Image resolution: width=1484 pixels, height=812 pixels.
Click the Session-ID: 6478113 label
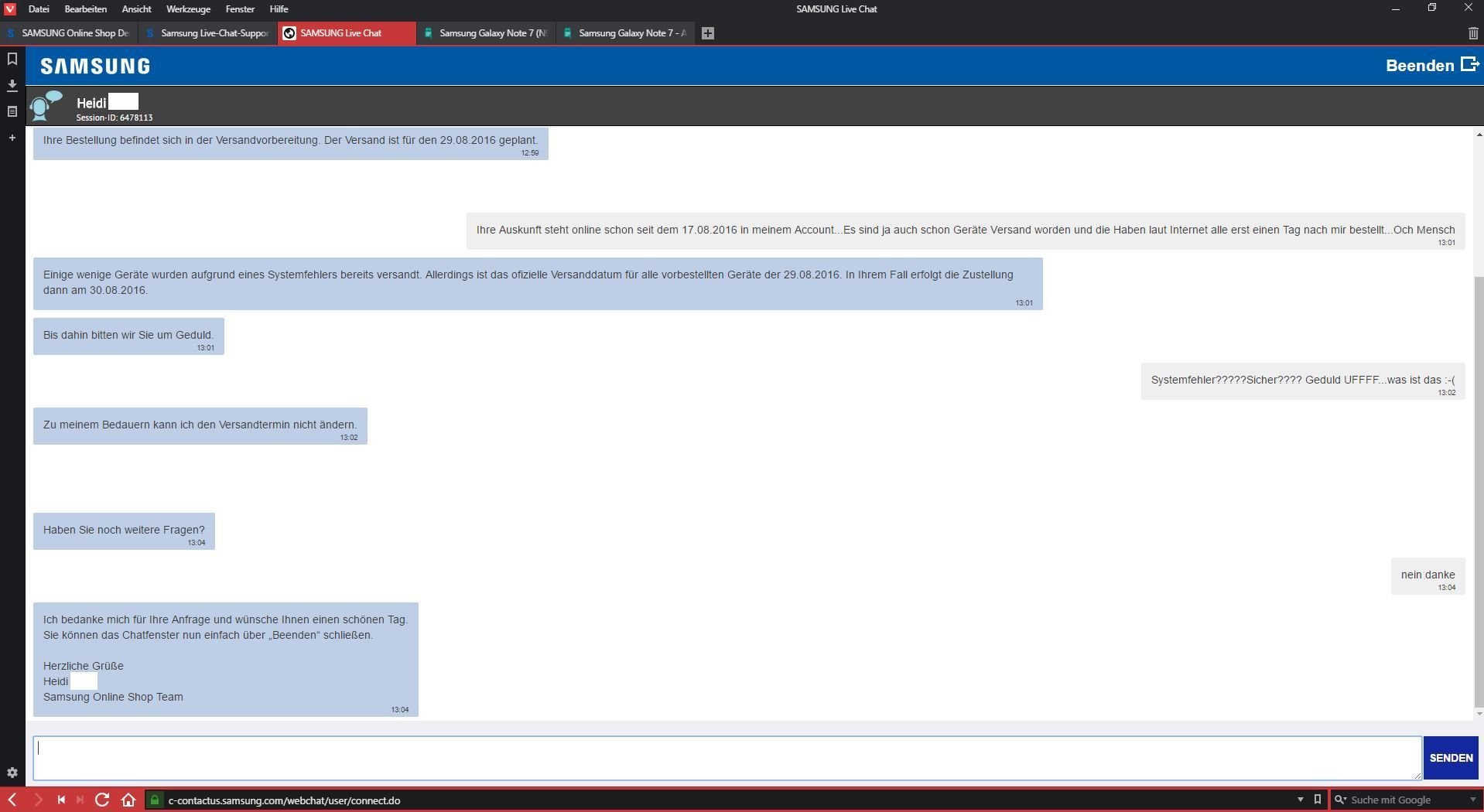115,118
